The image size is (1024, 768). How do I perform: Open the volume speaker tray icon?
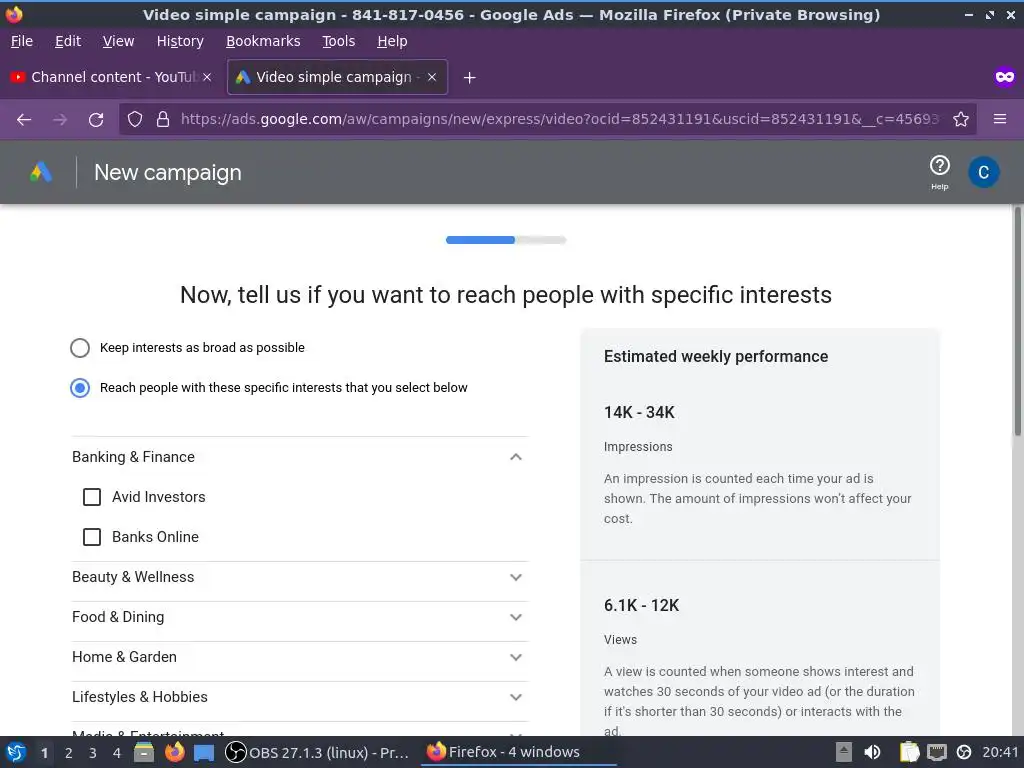point(872,752)
